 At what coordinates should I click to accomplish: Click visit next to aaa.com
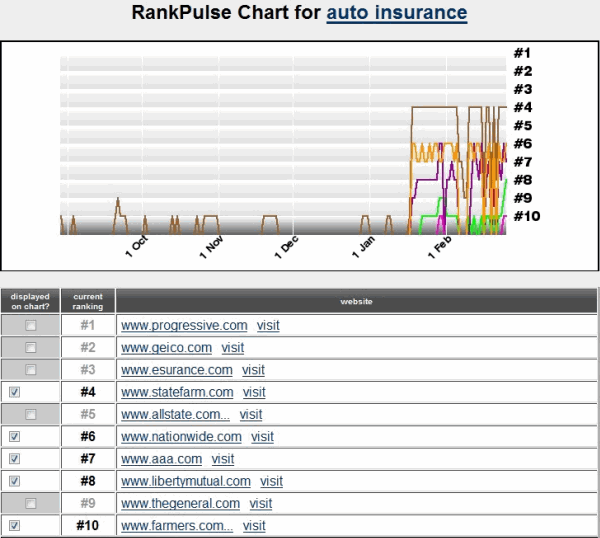coord(223,459)
